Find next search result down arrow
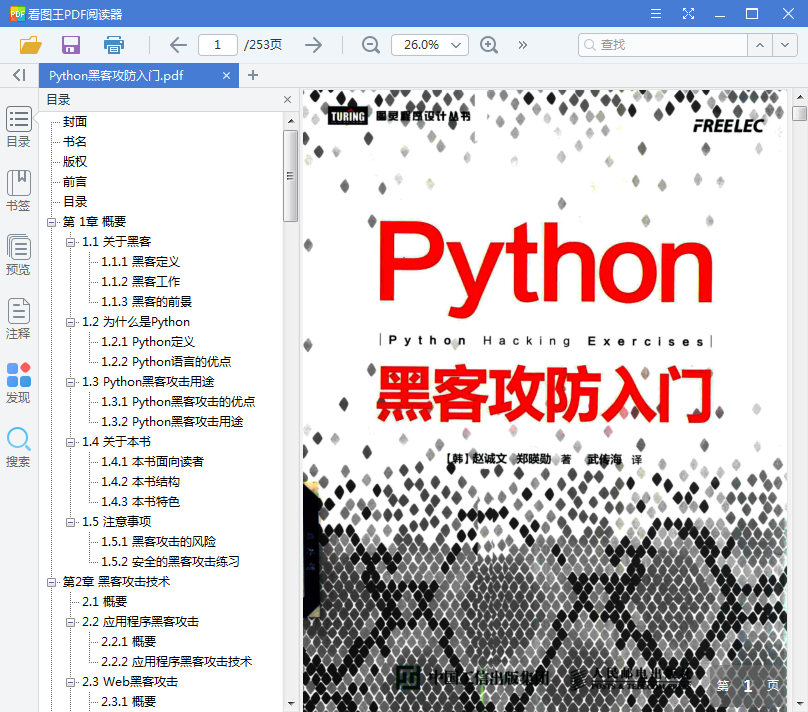808x712 pixels. pos(785,45)
